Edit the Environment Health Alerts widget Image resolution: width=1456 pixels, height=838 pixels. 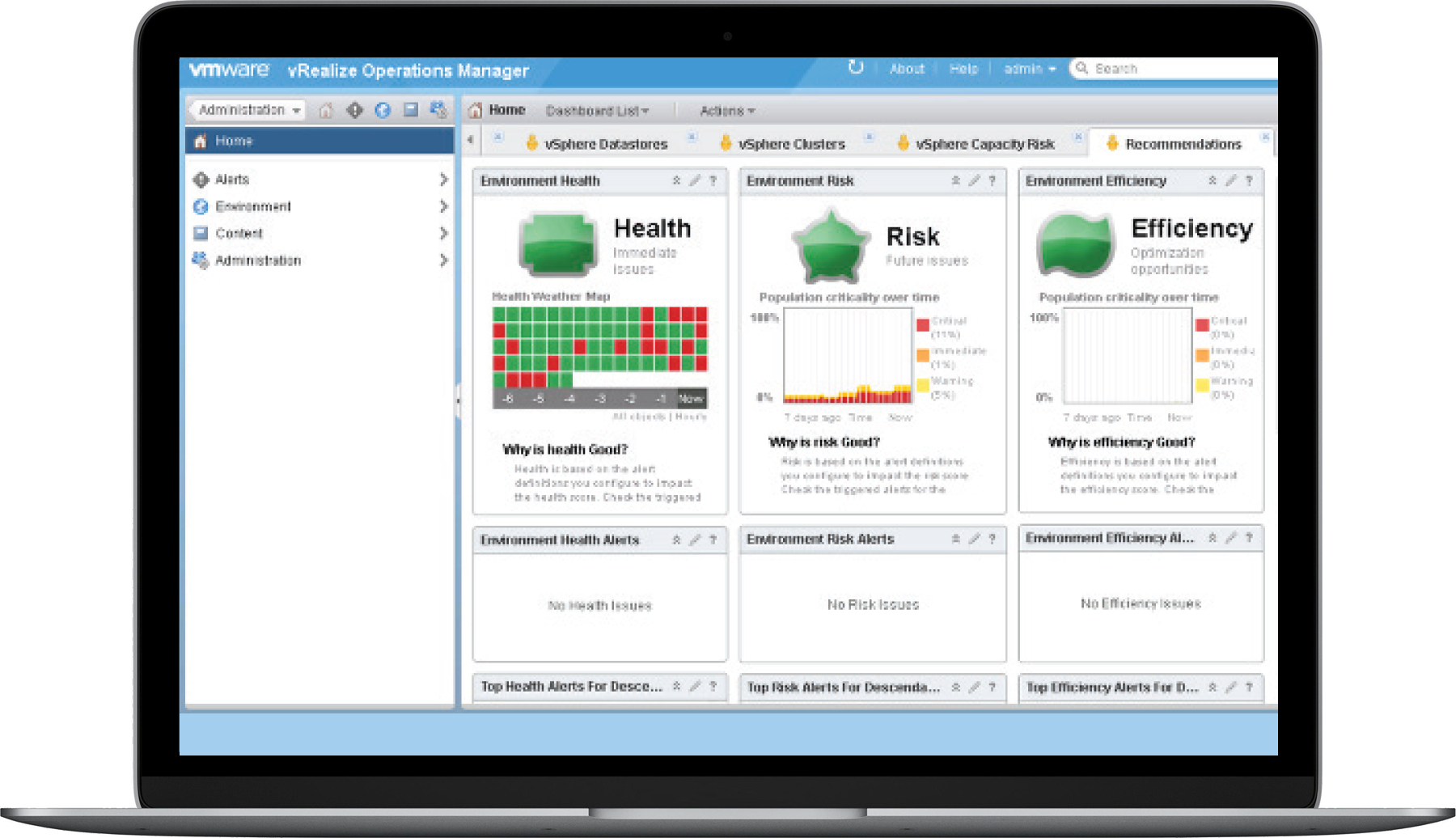[x=695, y=540]
